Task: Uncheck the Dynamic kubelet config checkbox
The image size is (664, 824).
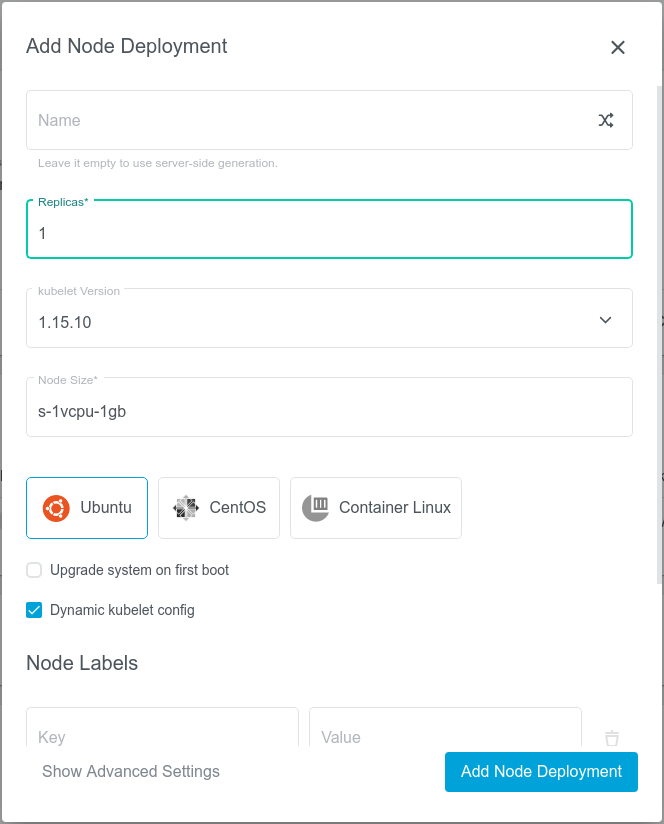Action: pos(34,610)
